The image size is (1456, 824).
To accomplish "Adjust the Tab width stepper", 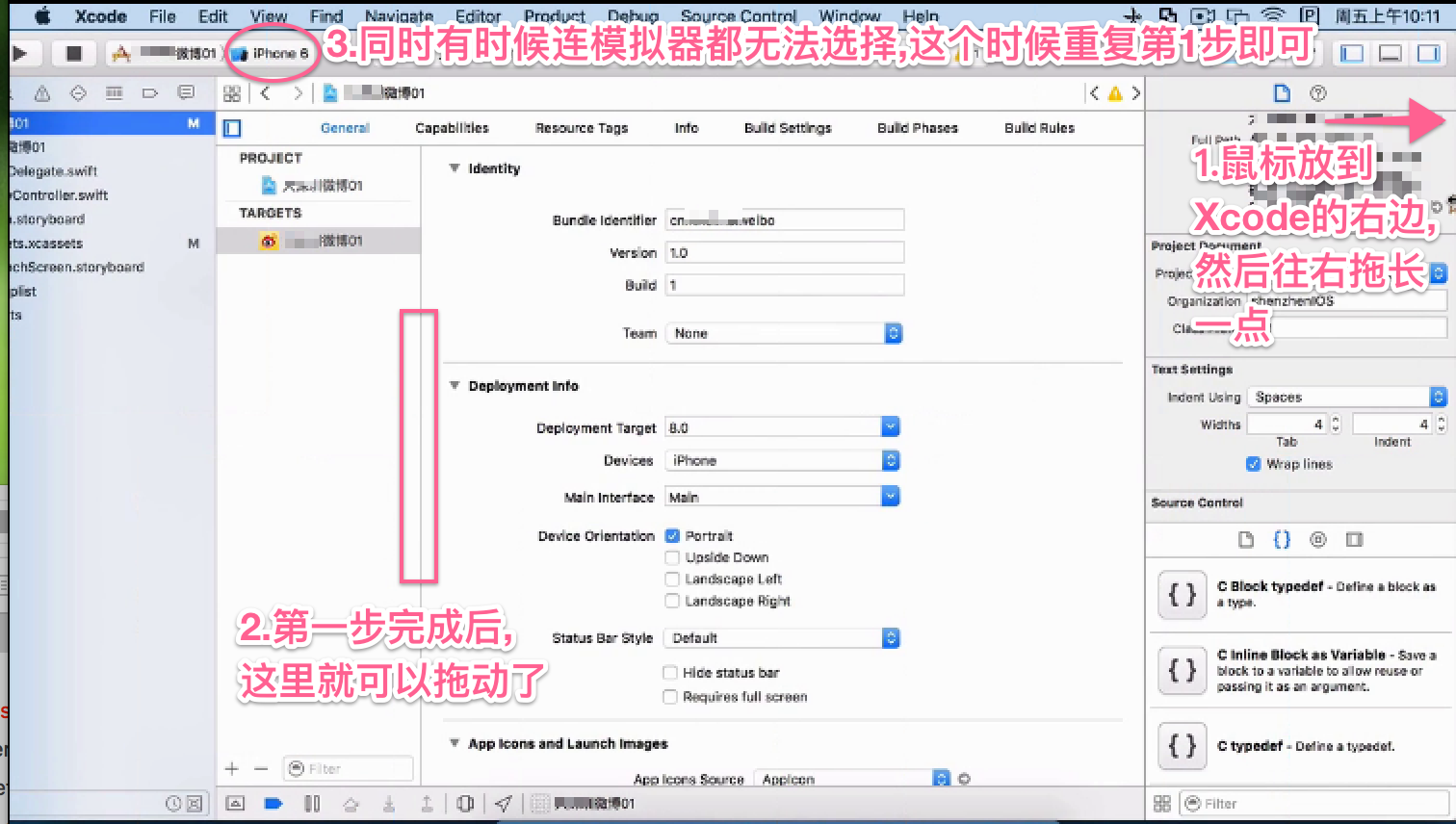I will point(1336,425).
